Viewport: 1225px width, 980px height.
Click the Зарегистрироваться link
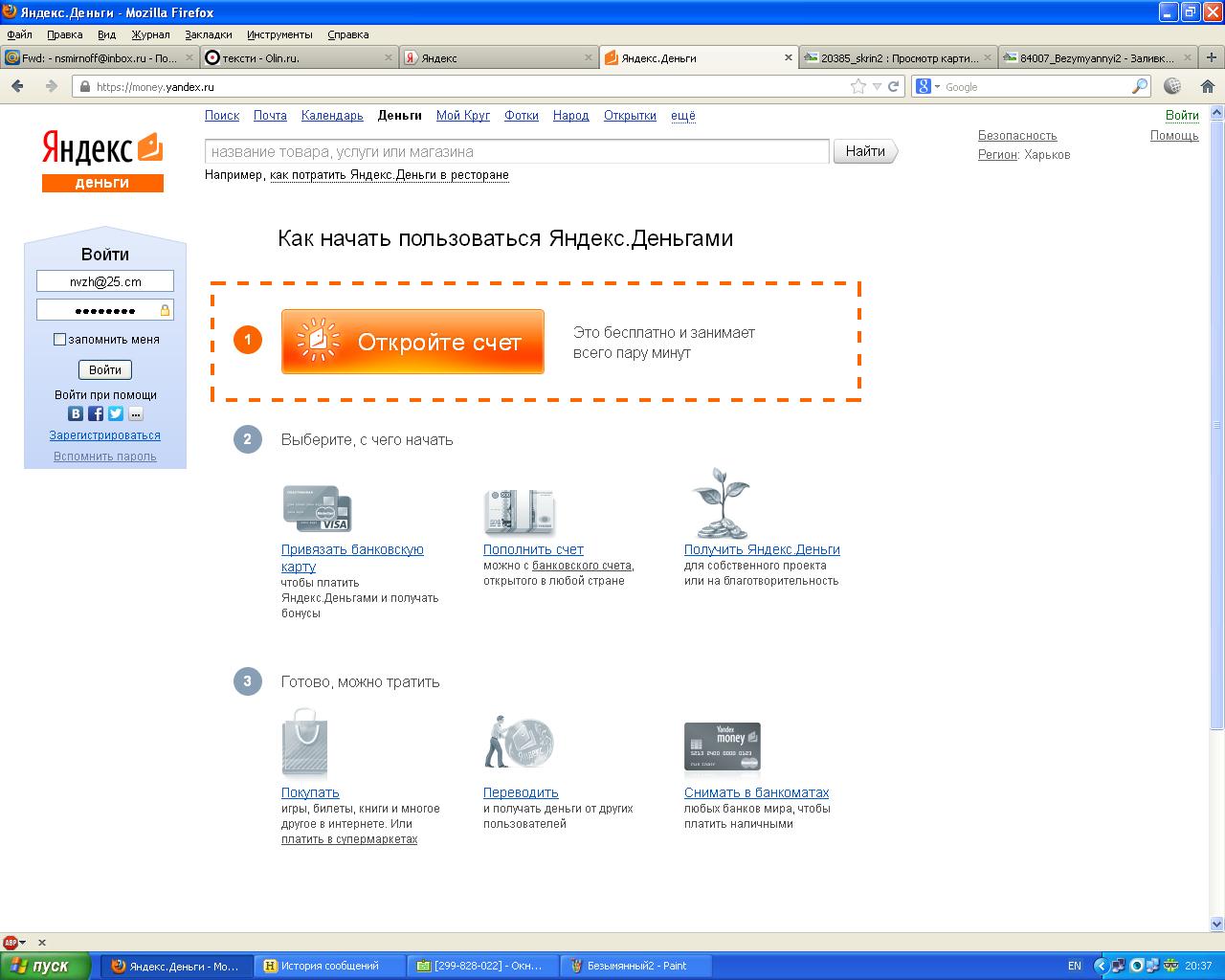point(105,435)
